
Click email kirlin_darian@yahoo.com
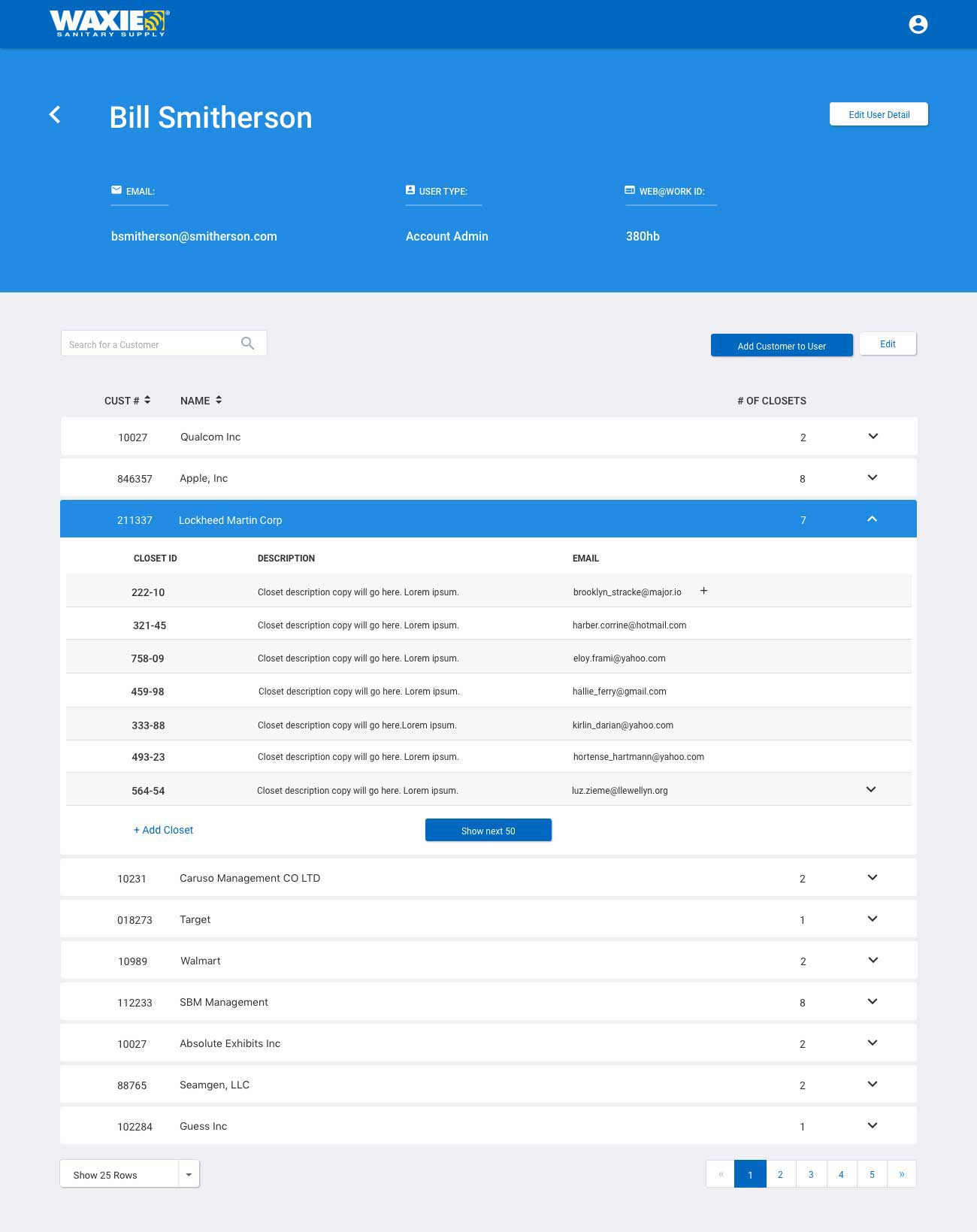click(622, 725)
